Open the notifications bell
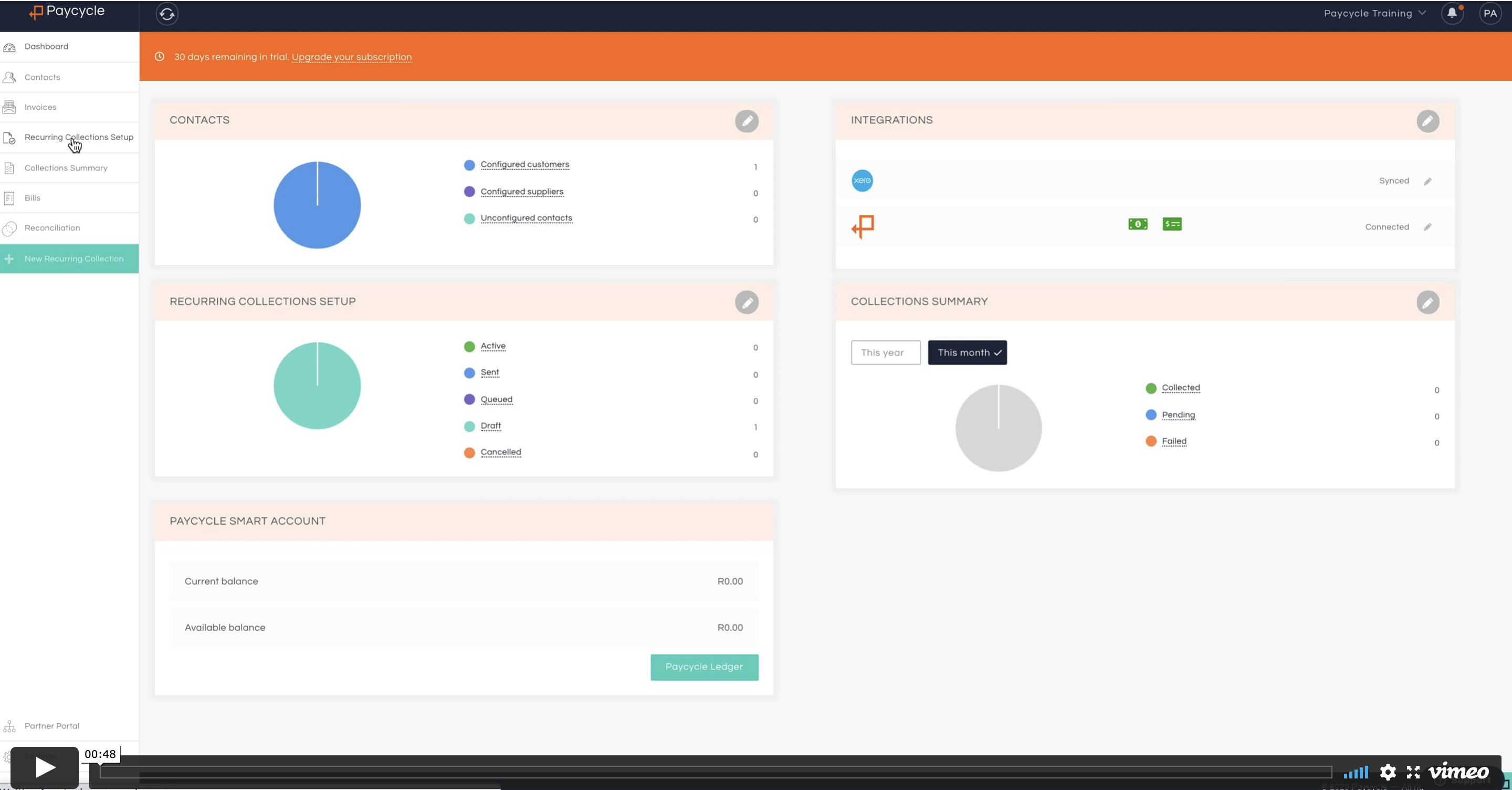Viewport: 1512px width, 790px height. [x=1452, y=14]
